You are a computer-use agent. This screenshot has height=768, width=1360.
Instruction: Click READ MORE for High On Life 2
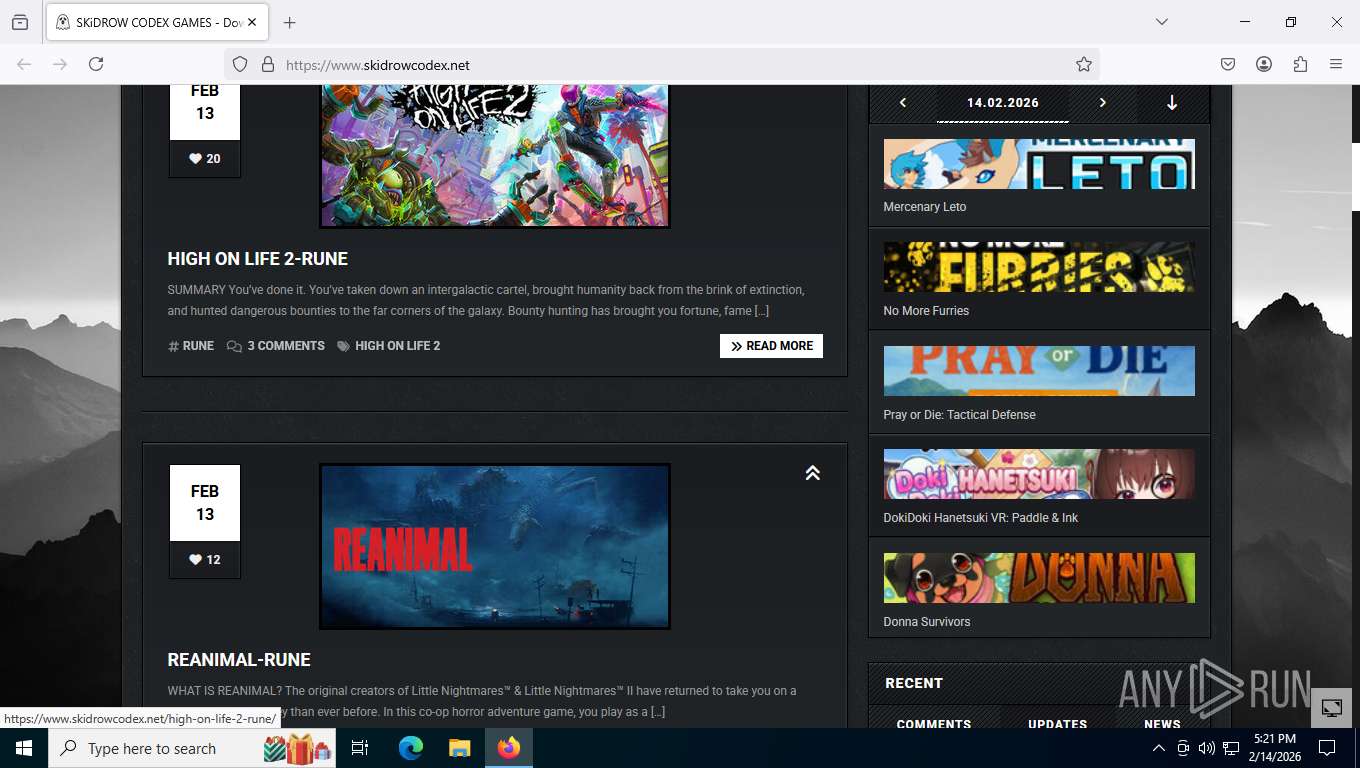coord(771,346)
